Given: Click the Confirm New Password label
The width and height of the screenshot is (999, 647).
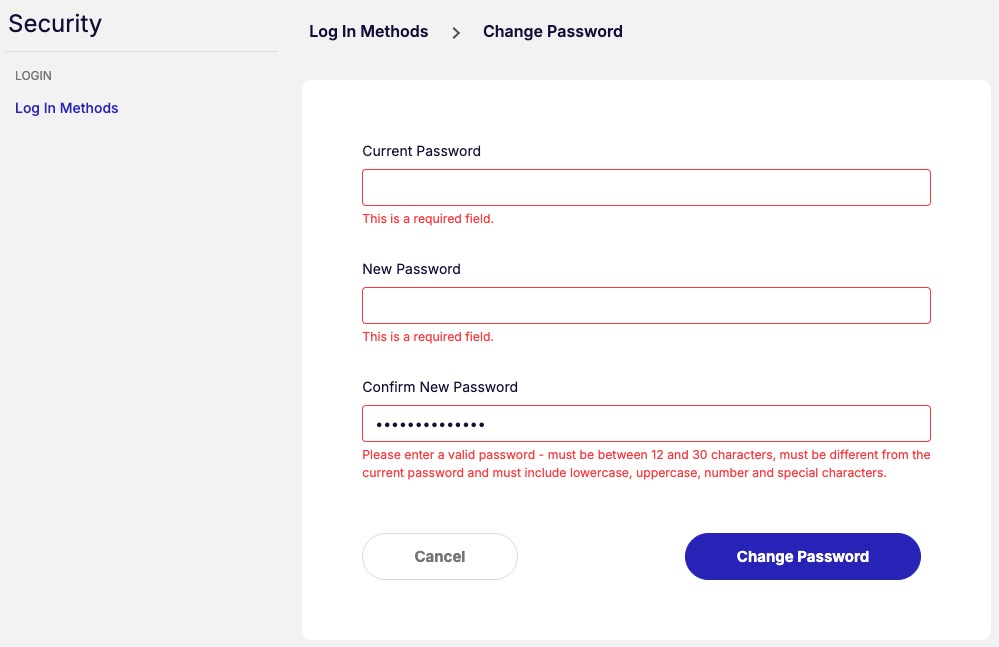Looking at the screenshot, I should coord(440,387).
